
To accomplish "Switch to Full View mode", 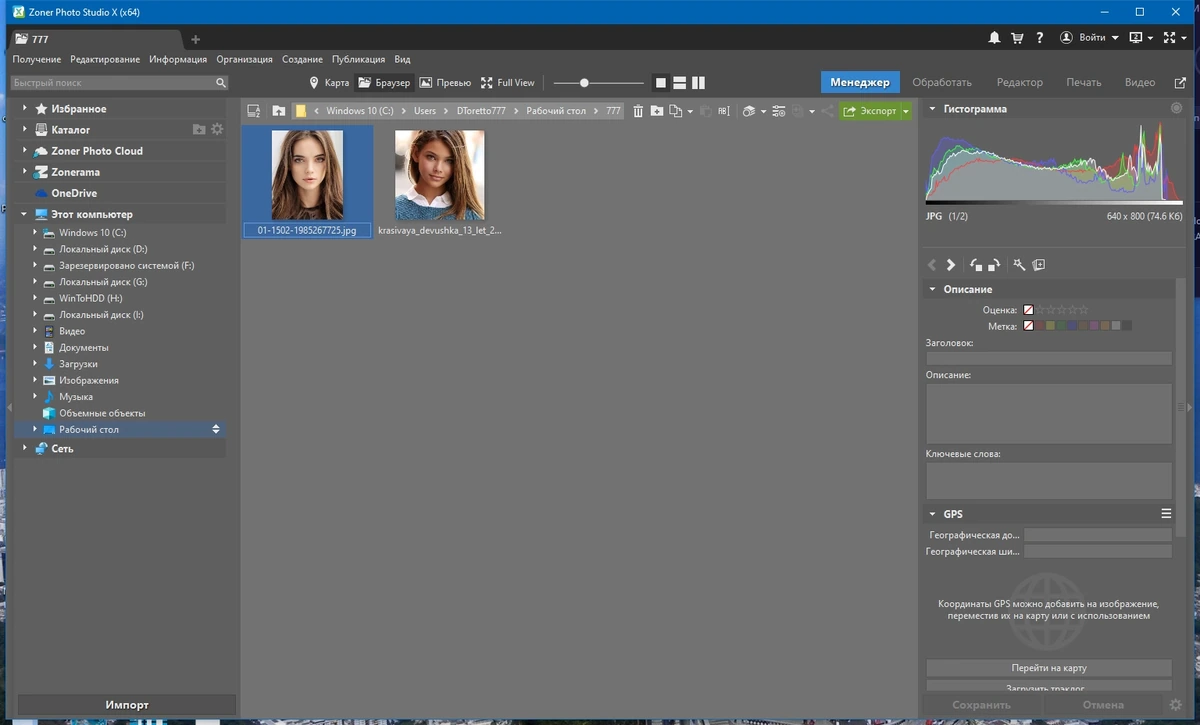I will pos(508,83).
